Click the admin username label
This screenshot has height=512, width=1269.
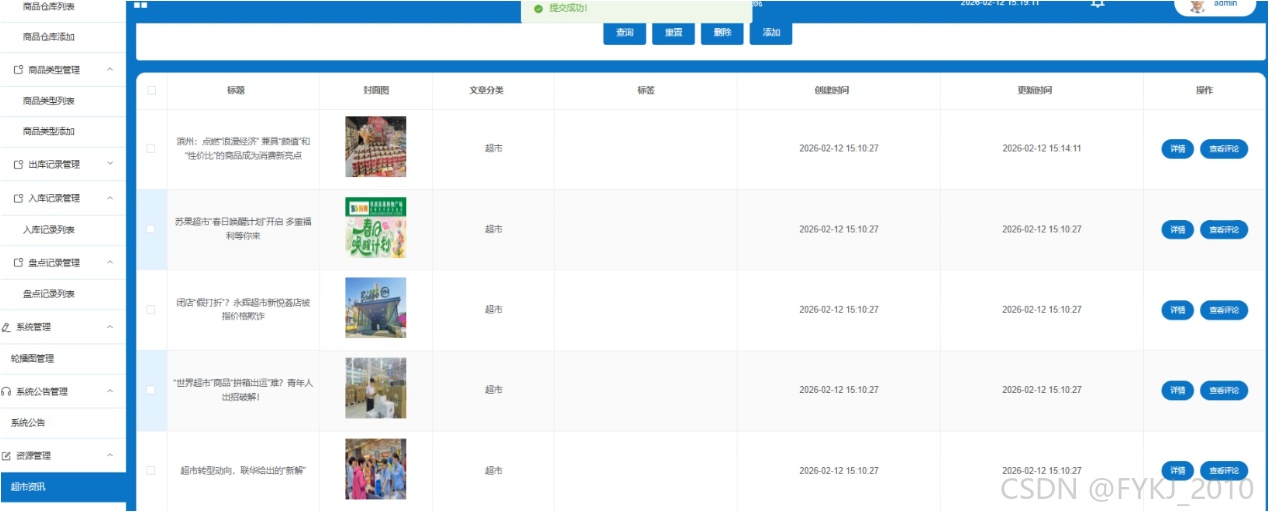click(x=1225, y=4)
